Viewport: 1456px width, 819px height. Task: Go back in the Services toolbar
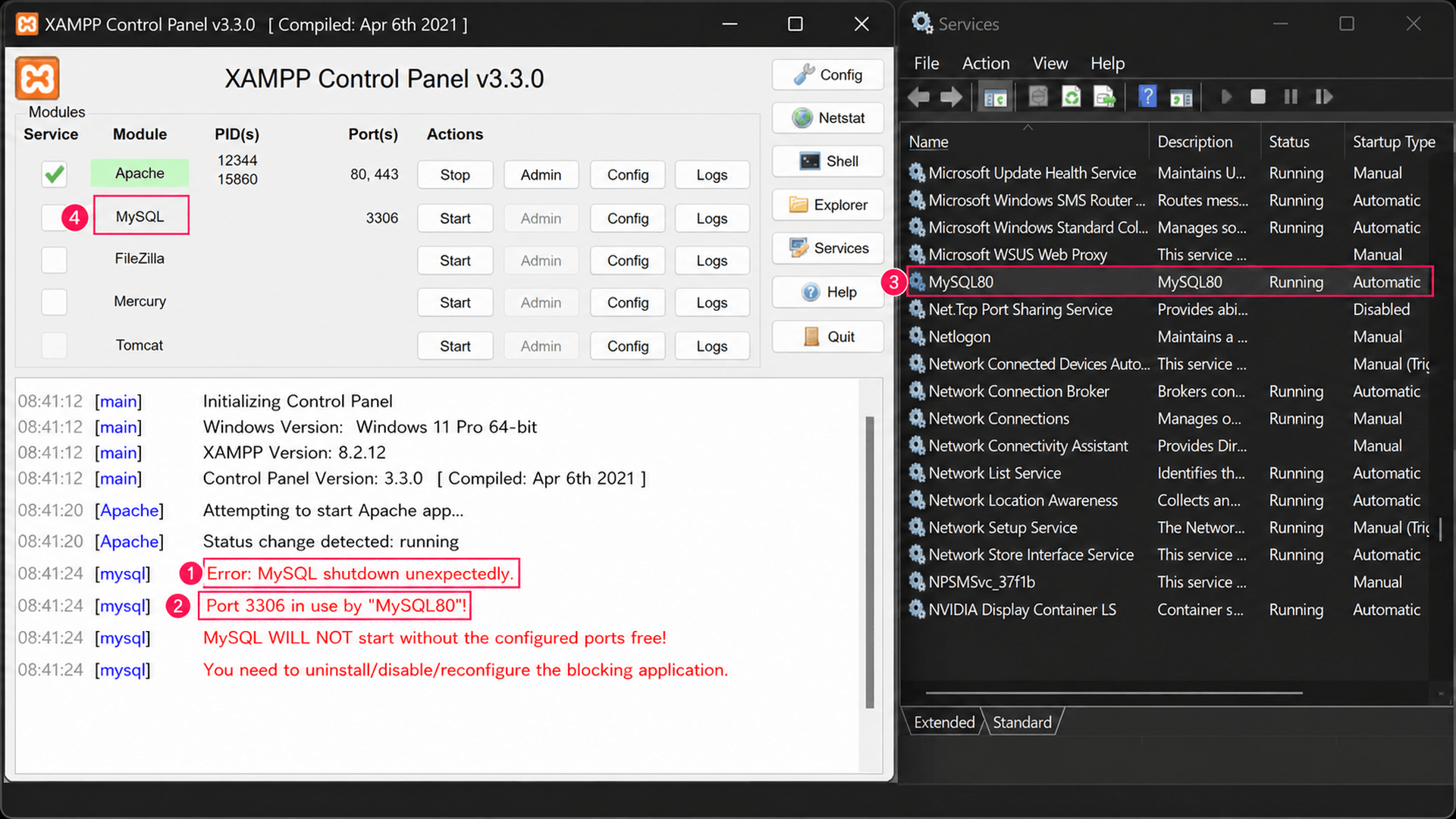pos(918,97)
